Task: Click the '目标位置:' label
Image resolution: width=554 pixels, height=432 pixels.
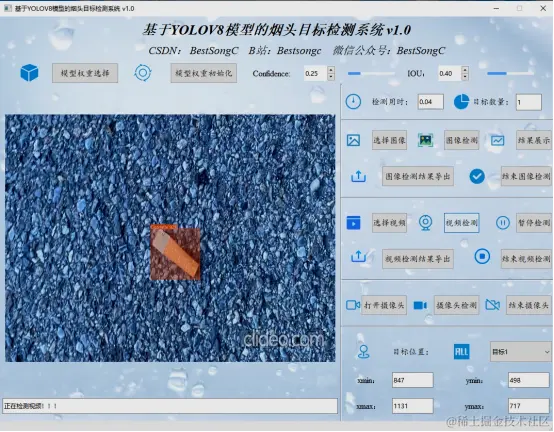Action: (x=411, y=352)
